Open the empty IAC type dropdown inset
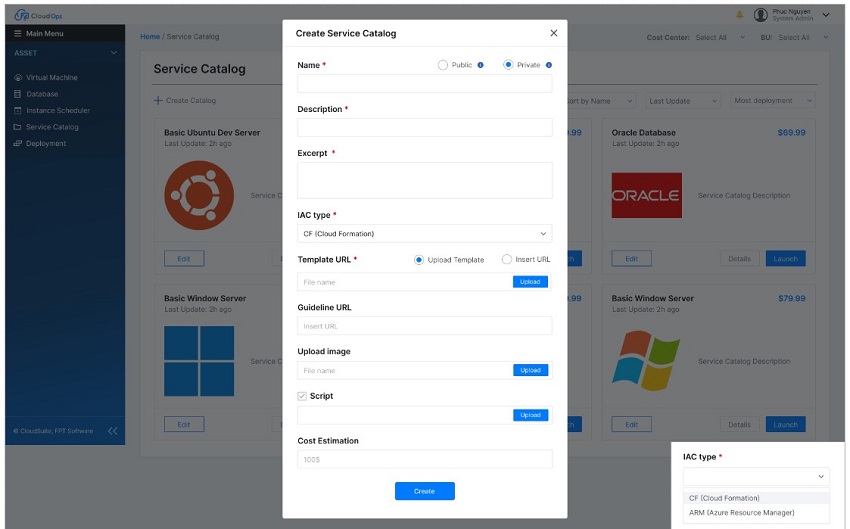 (x=756, y=476)
